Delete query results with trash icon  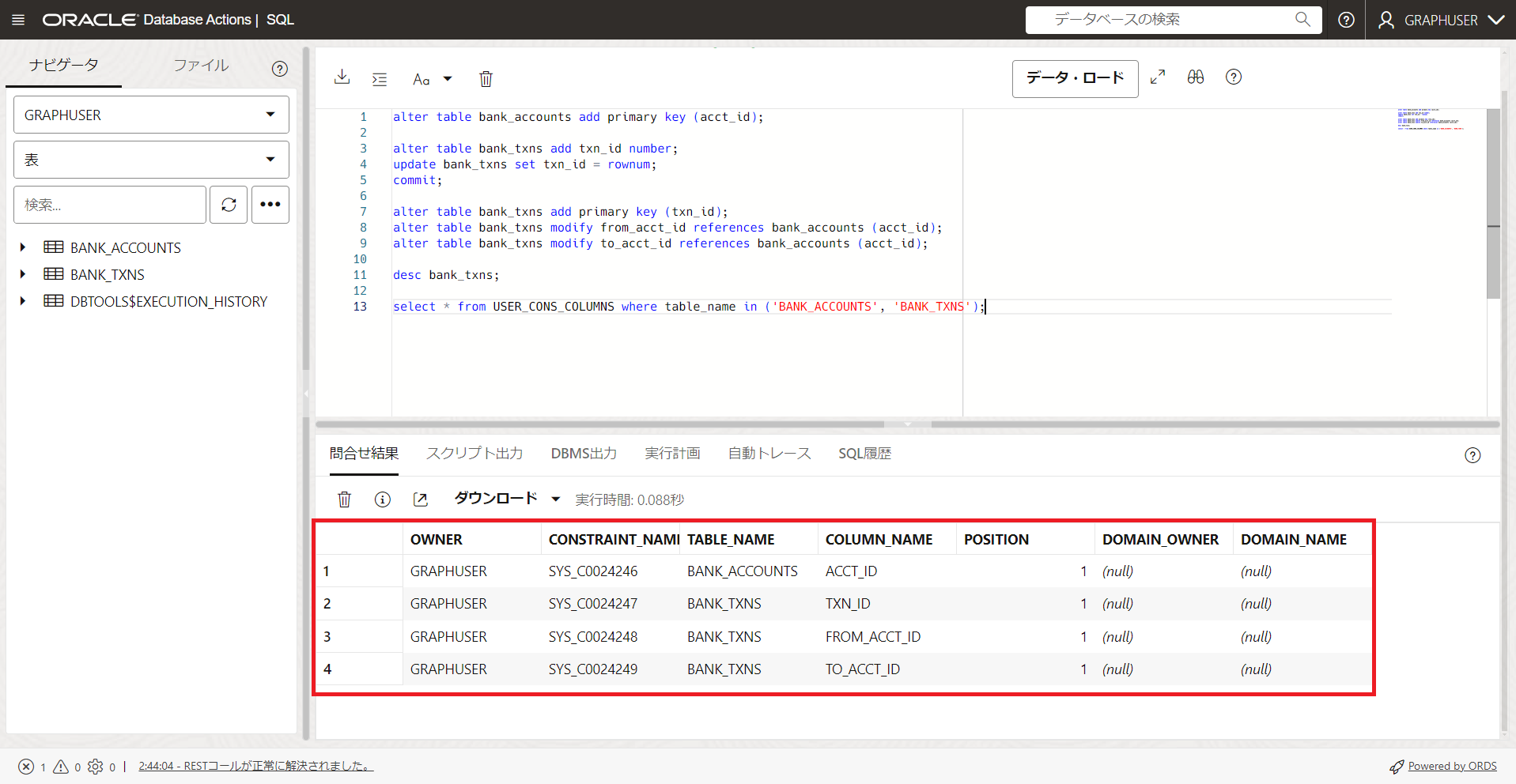pyautogui.click(x=344, y=499)
